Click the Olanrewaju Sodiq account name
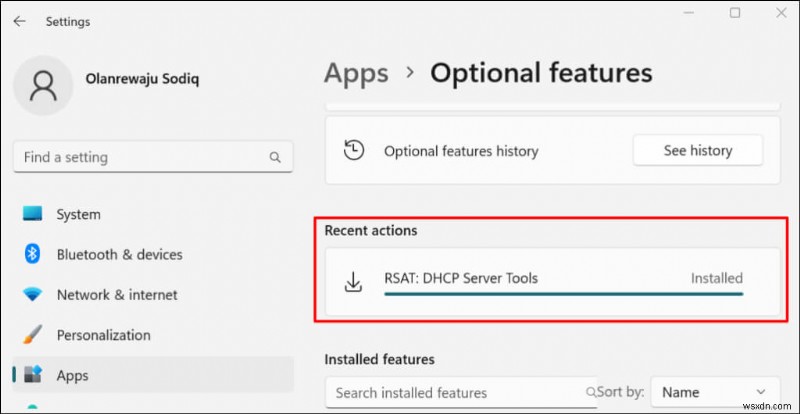Screen dimensions: 800x414 click(x=143, y=79)
